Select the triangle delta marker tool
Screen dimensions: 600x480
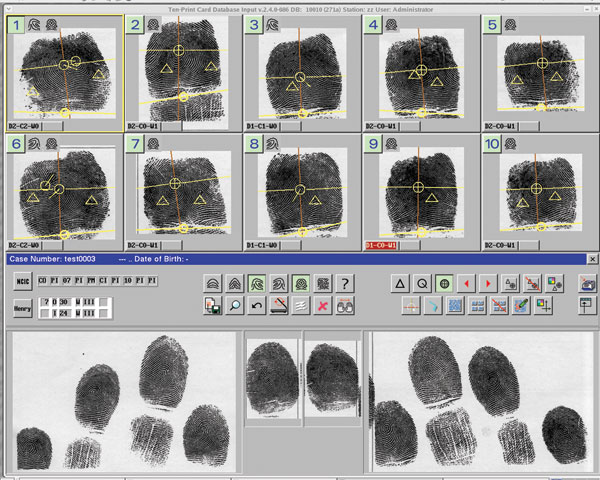click(x=400, y=284)
